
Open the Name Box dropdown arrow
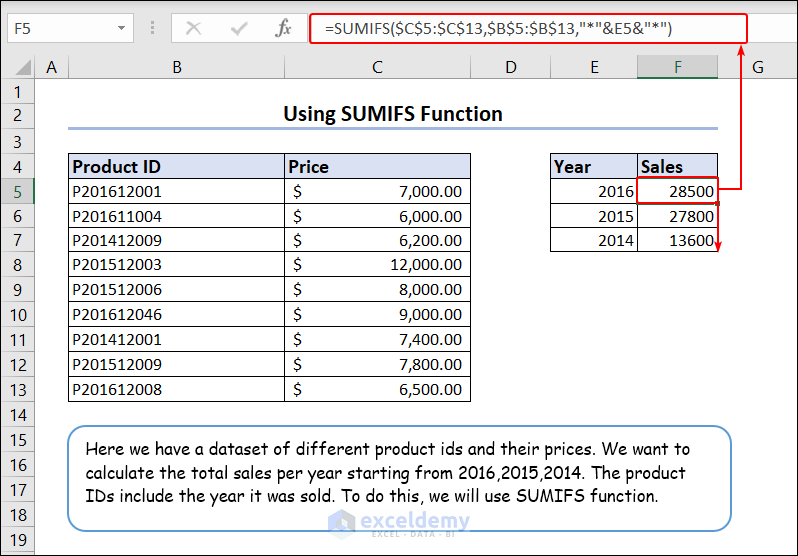pyautogui.click(x=121, y=29)
